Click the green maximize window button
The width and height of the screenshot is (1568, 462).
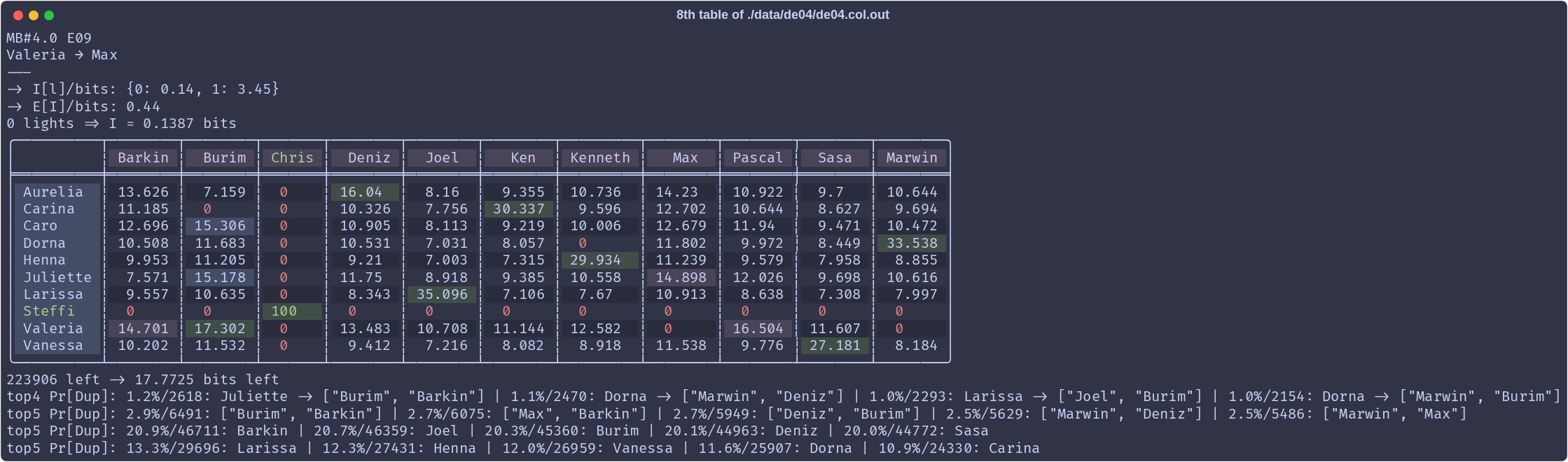pyautogui.click(x=49, y=15)
